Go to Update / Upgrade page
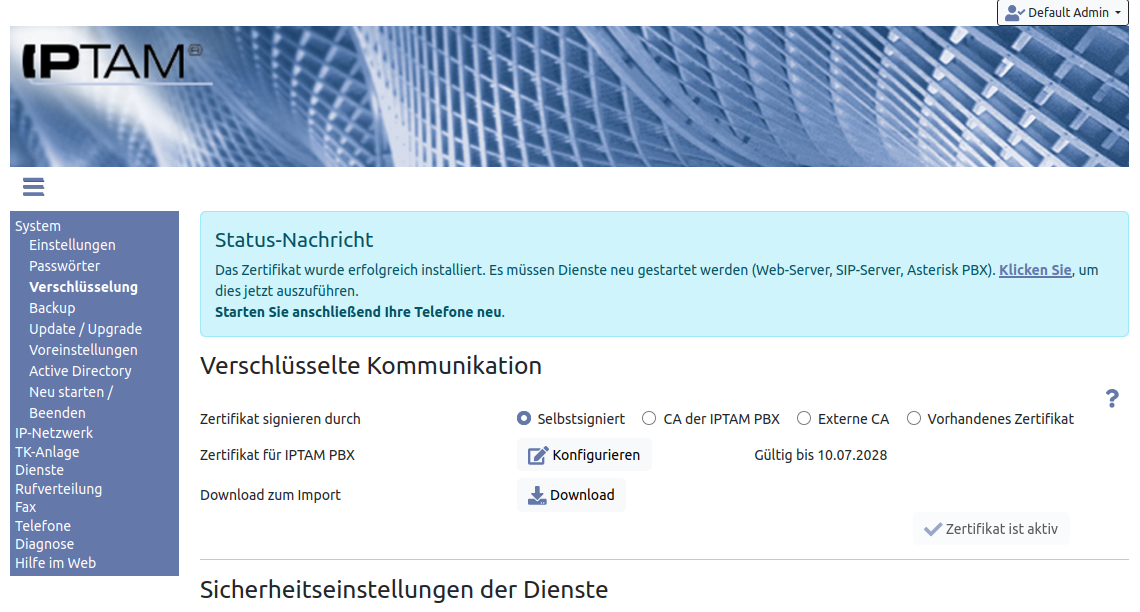 [x=85, y=329]
